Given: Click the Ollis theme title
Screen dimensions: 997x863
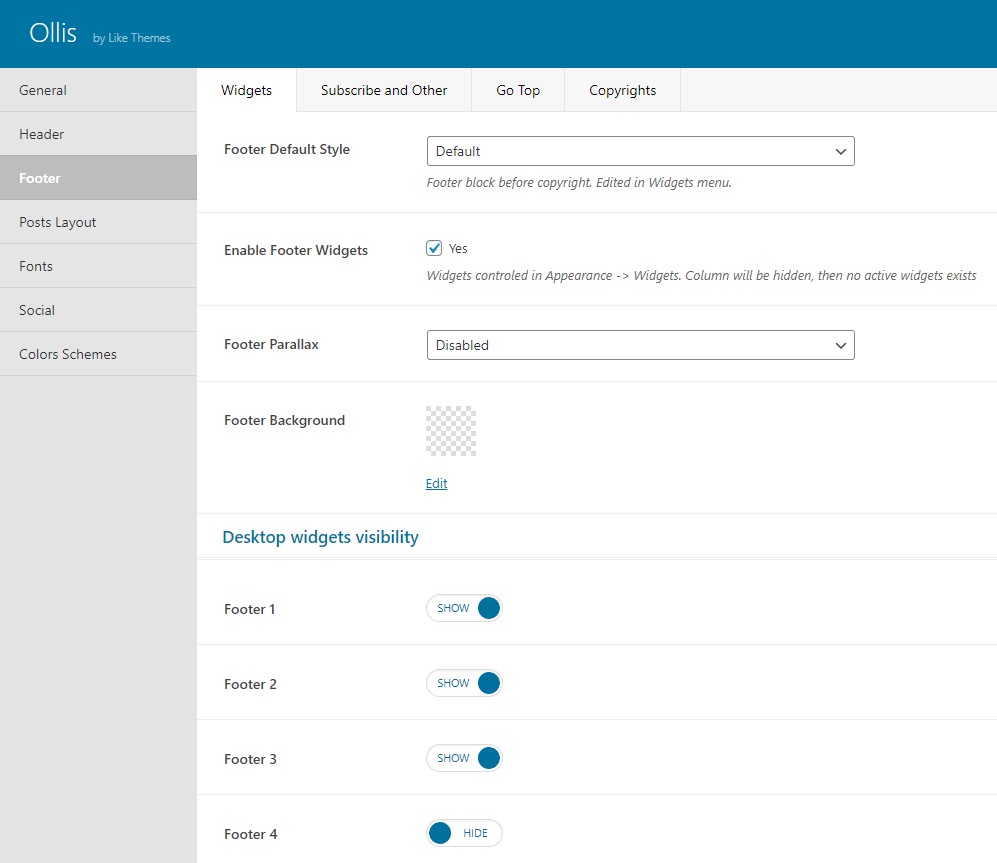Looking at the screenshot, I should [x=53, y=33].
